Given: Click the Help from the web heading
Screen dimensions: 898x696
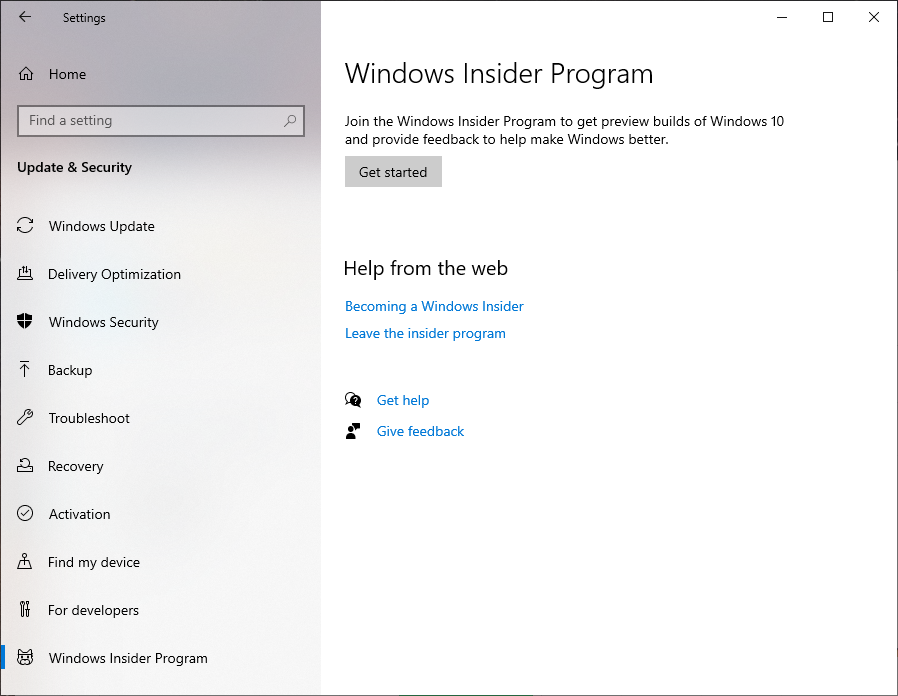Looking at the screenshot, I should click(426, 268).
